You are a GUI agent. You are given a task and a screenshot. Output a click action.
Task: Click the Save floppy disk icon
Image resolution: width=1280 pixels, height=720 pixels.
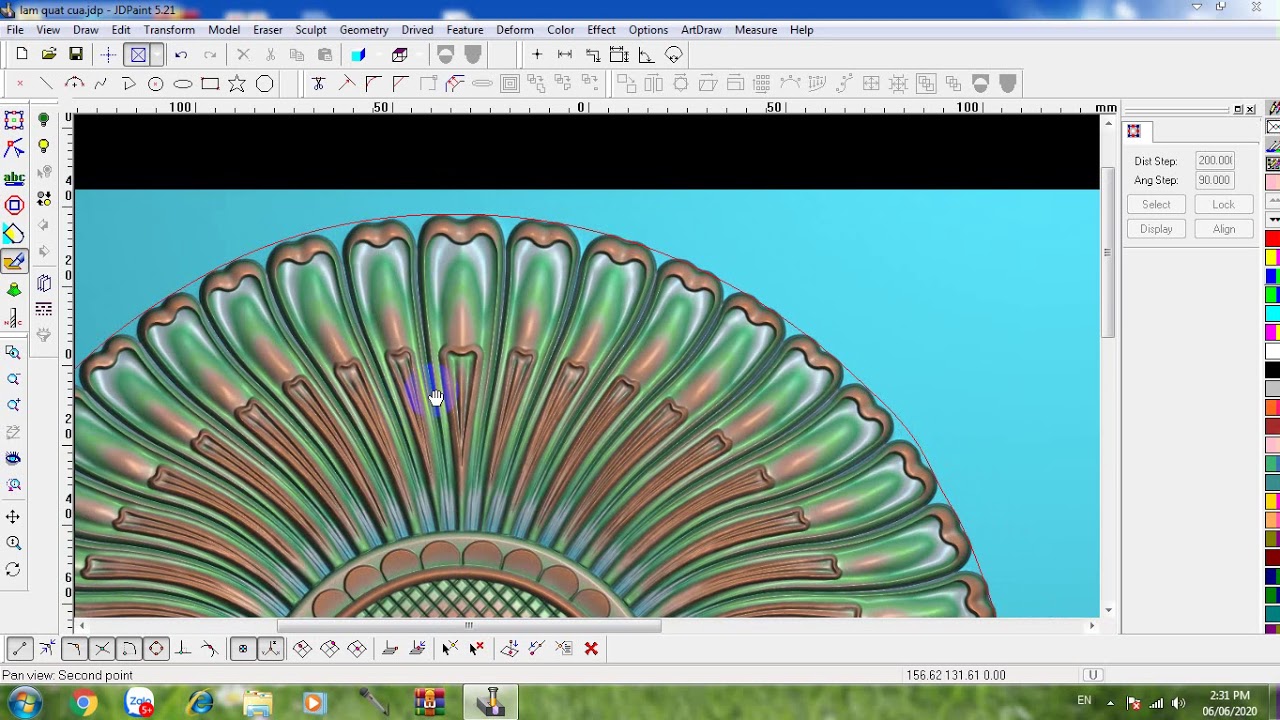coord(76,55)
